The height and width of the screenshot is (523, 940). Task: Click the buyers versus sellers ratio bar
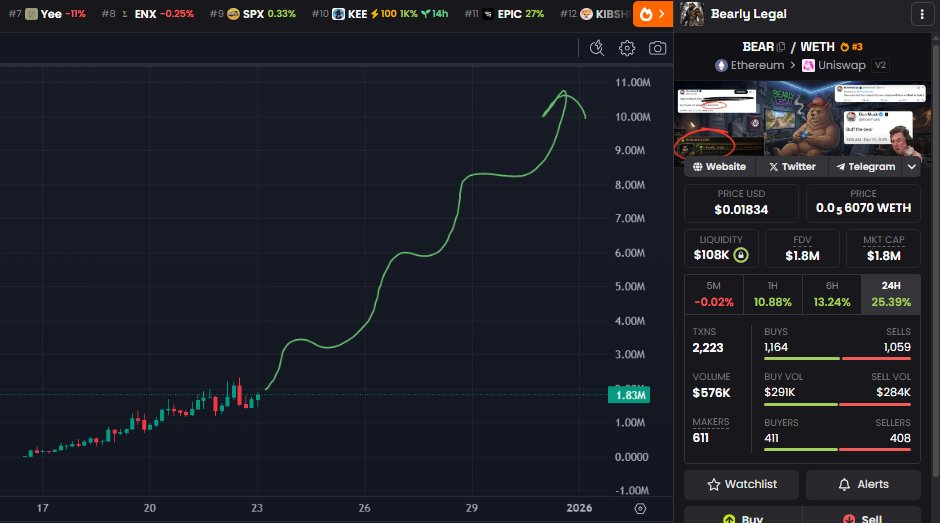[x=837, y=449]
